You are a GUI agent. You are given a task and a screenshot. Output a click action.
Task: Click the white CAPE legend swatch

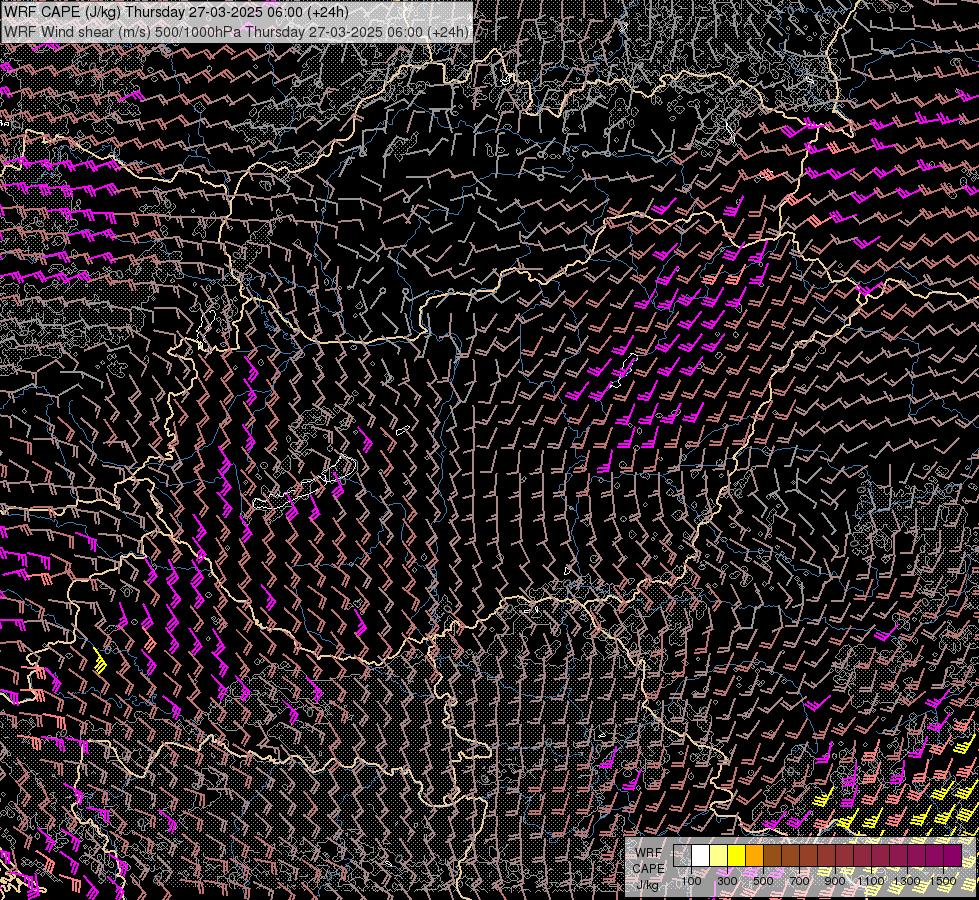click(701, 855)
